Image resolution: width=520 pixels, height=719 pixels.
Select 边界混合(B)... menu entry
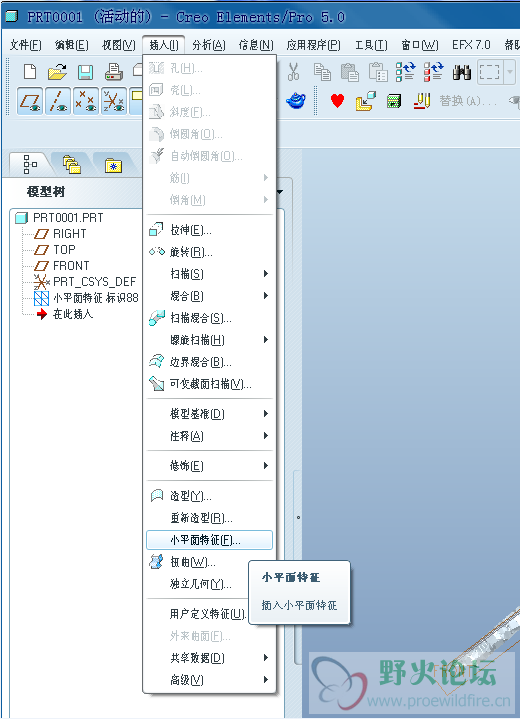click(210, 362)
